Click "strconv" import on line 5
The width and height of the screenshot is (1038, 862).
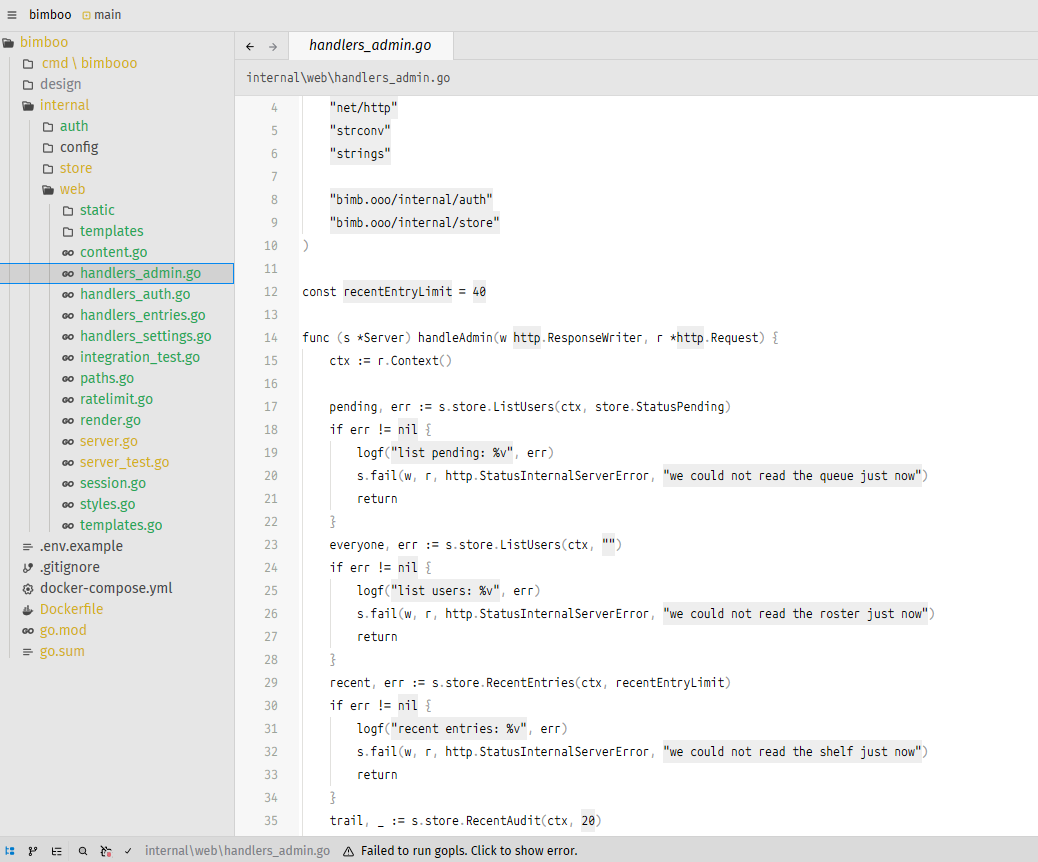(x=360, y=130)
